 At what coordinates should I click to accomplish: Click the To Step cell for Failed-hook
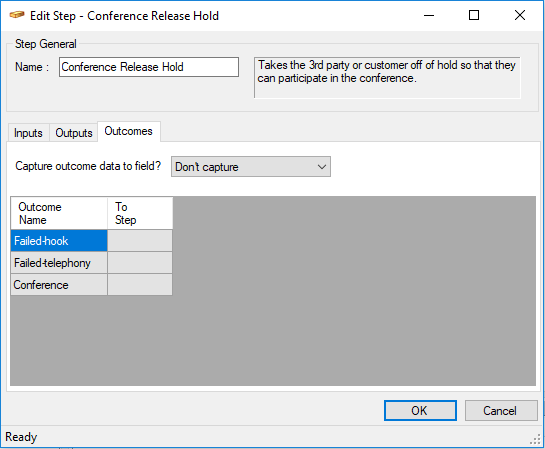140,241
